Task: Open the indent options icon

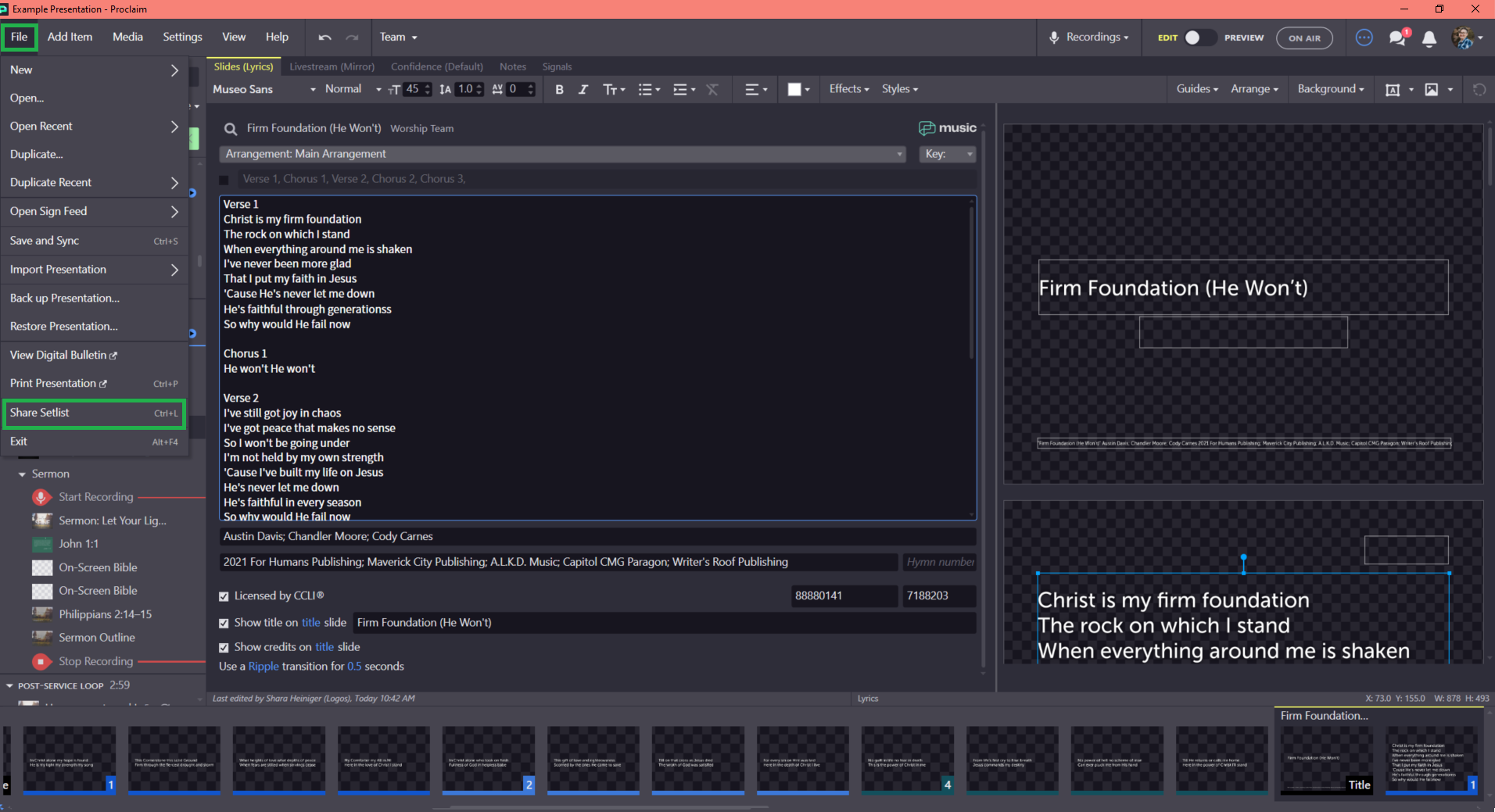Action: pos(684,89)
